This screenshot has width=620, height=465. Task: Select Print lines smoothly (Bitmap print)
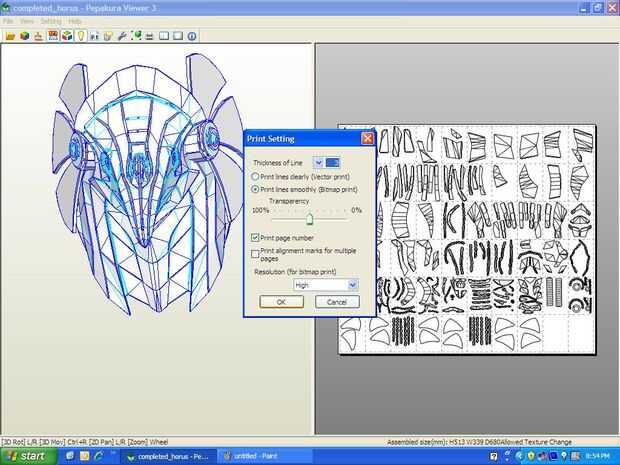coord(305,189)
